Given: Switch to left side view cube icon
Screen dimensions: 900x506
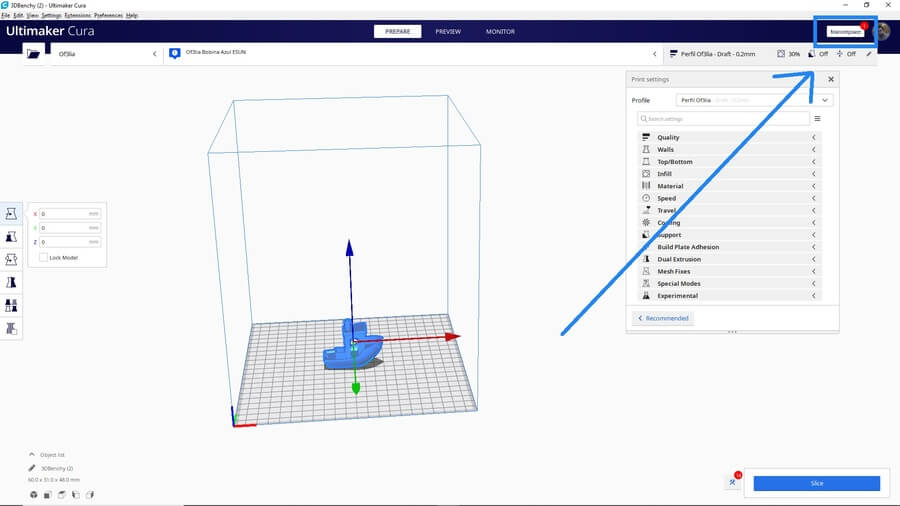Looking at the screenshot, I should point(76,495).
